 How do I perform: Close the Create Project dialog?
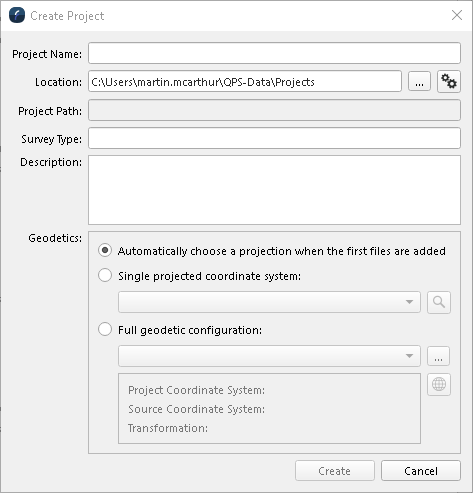457,15
